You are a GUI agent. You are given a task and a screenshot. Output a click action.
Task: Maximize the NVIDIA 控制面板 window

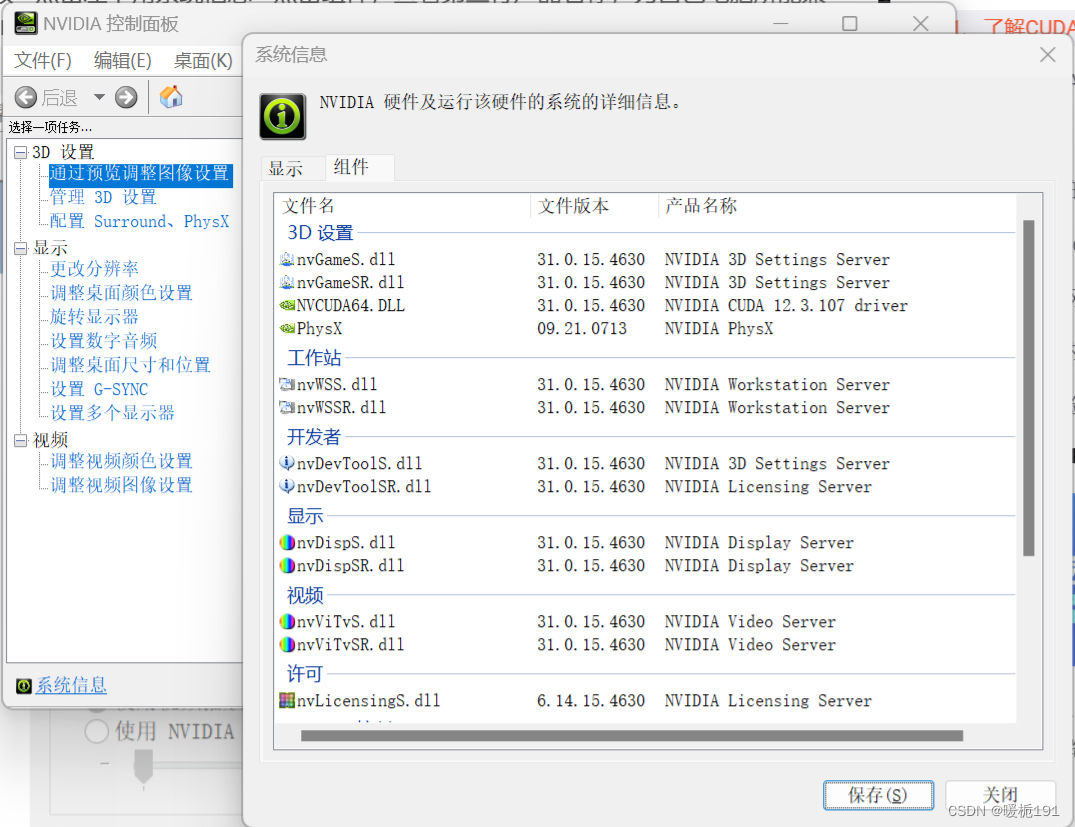849,23
